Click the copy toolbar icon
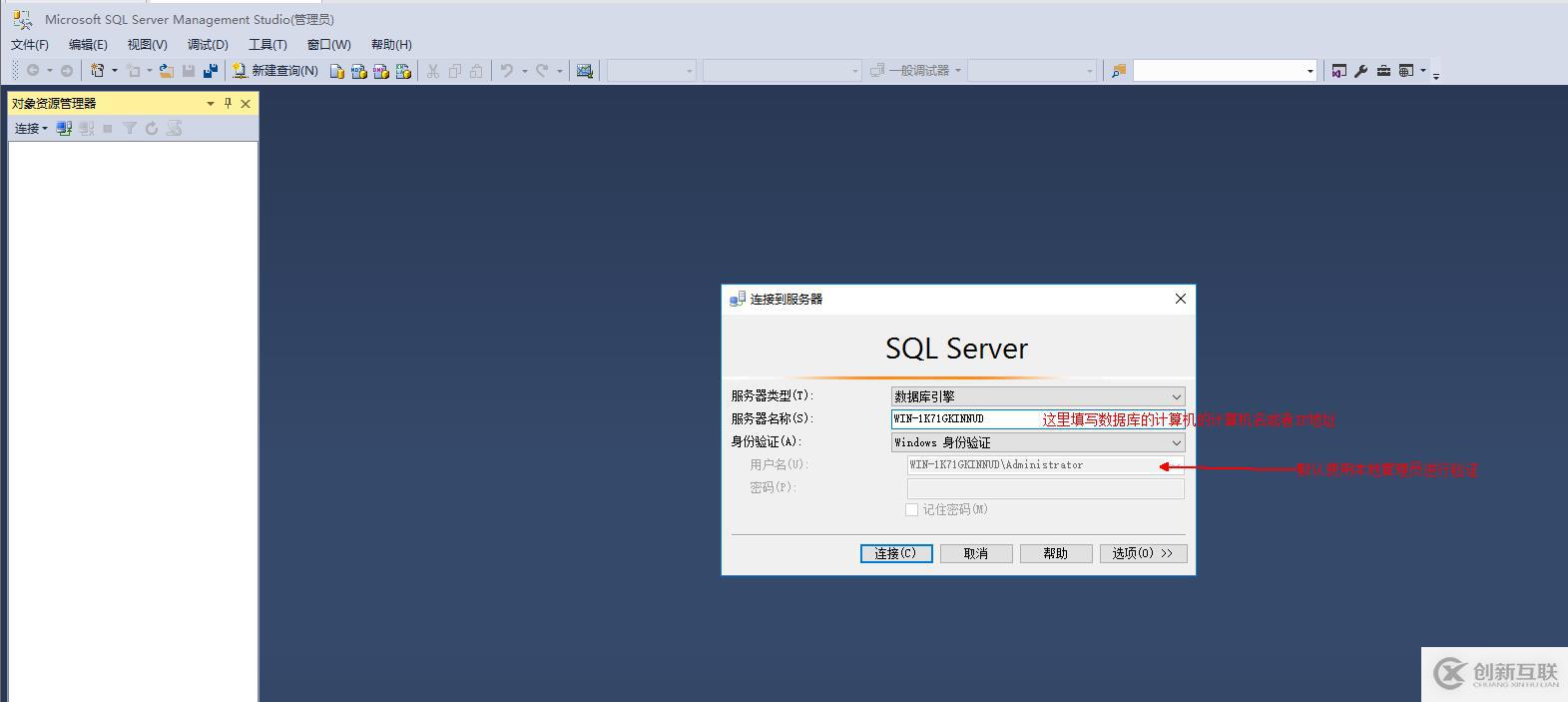The width and height of the screenshot is (1568, 702). pos(455,70)
